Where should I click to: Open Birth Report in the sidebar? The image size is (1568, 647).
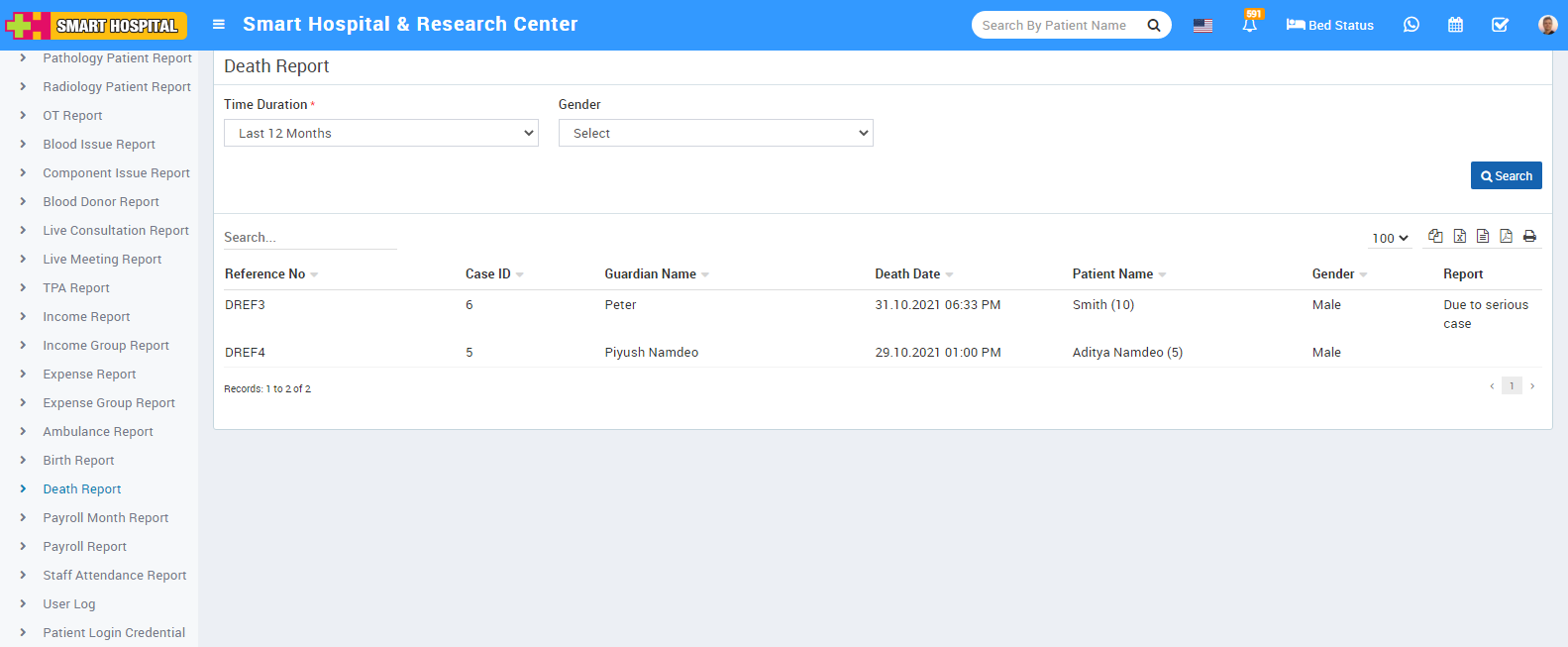point(78,461)
